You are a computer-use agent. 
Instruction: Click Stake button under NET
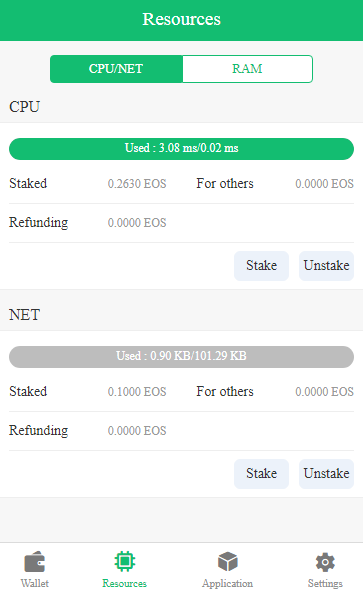tap(261, 474)
